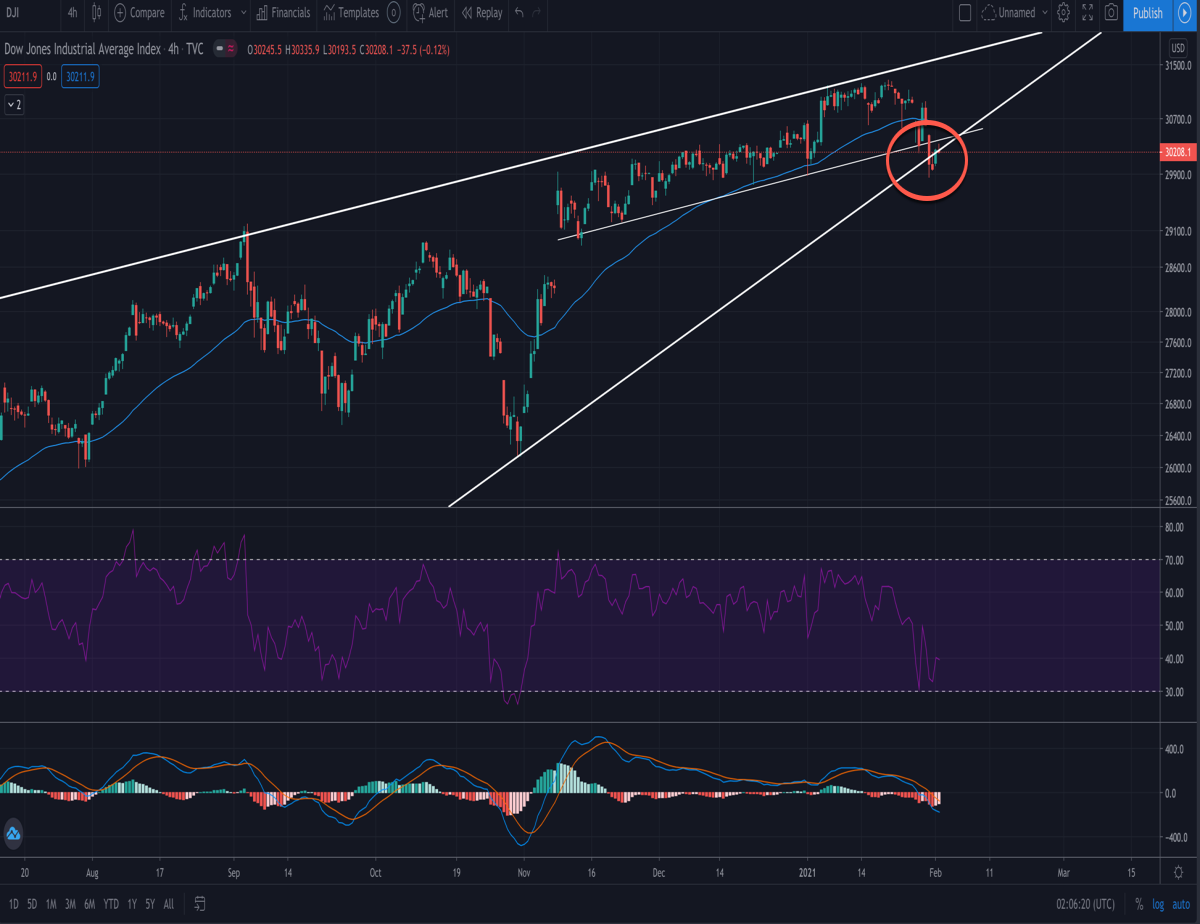Select the 3M date range
Image resolution: width=1200 pixels, height=924 pixels.
tap(70, 904)
